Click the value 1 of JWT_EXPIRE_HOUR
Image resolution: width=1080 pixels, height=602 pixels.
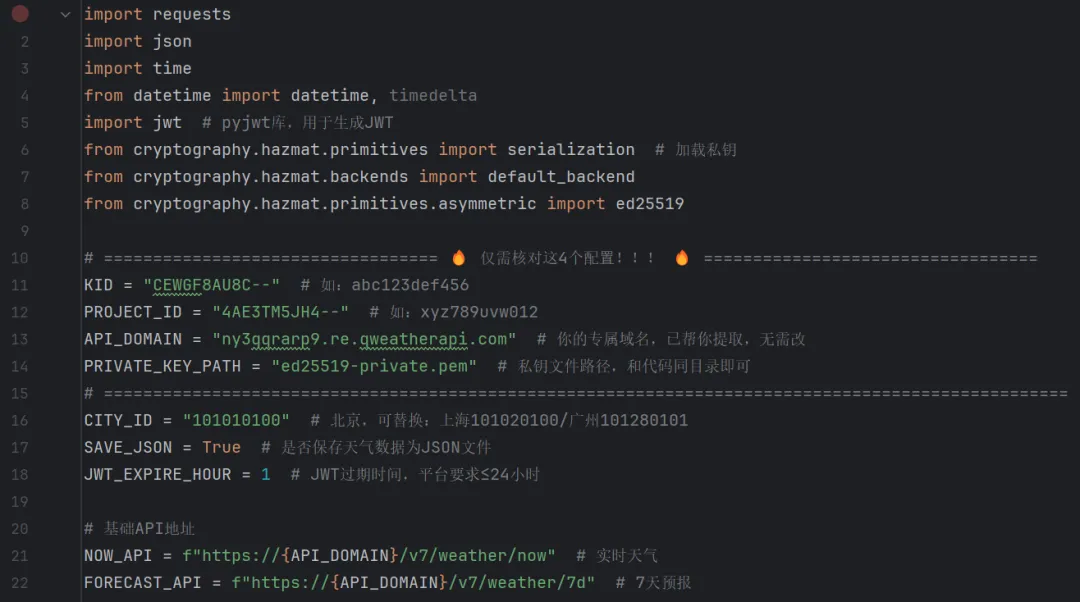[x=266, y=474]
